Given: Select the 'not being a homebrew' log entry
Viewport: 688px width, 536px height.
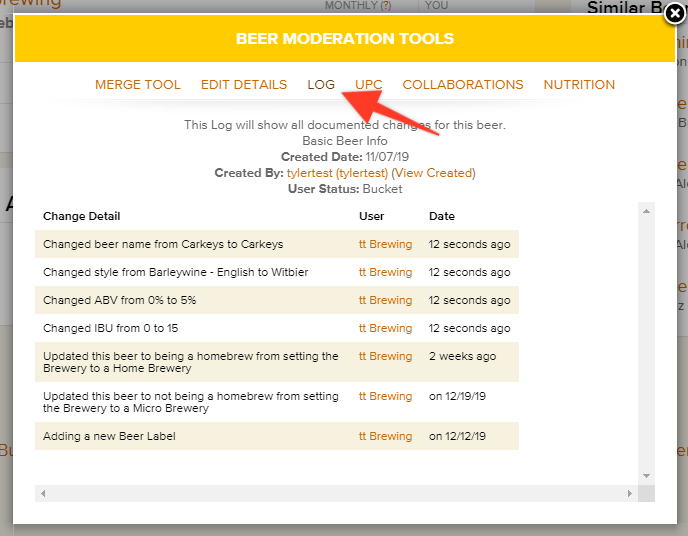Looking at the screenshot, I should 190,402.
